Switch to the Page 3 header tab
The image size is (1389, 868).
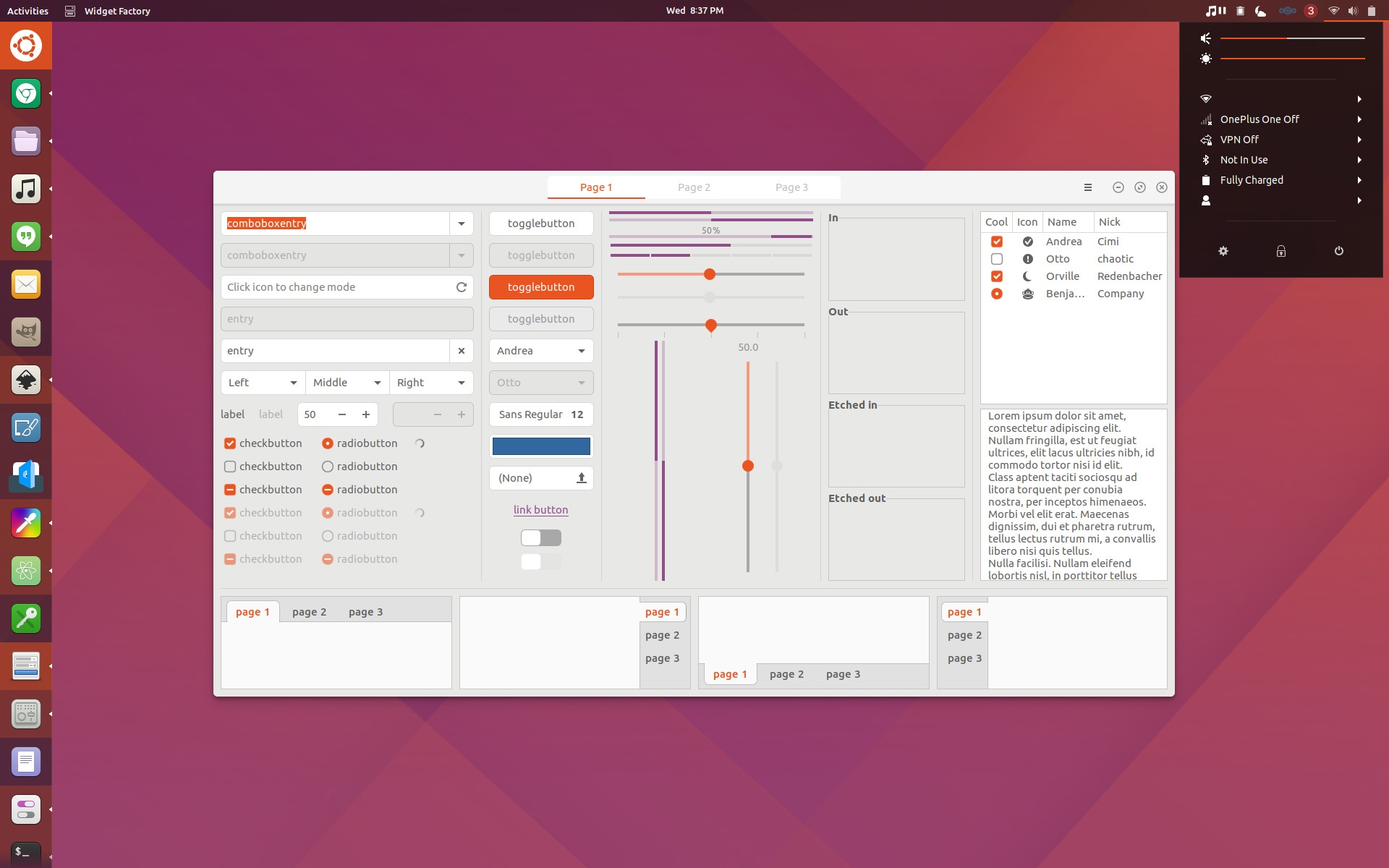(791, 187)
